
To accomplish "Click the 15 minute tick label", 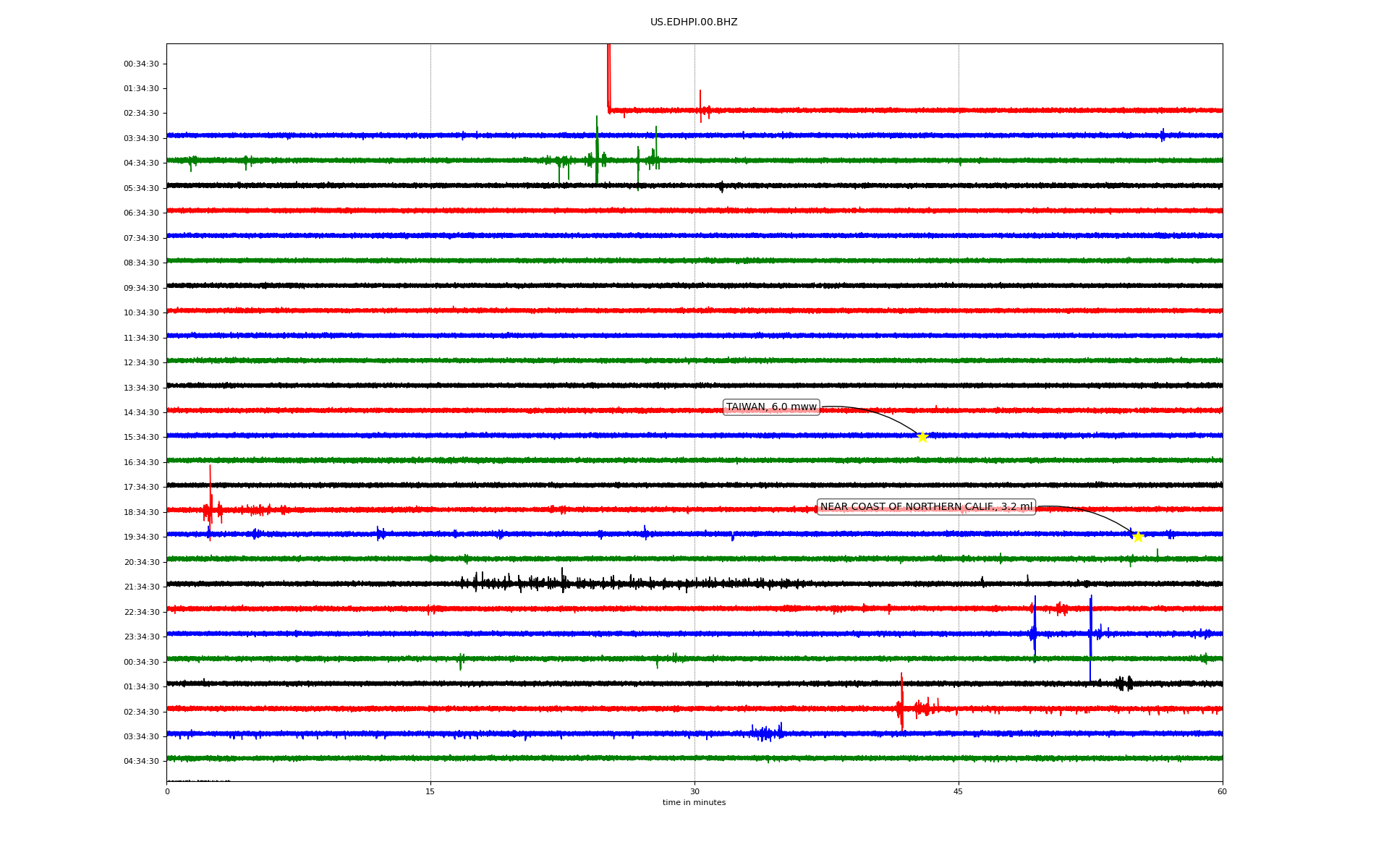I will click(x=430, y=791).
